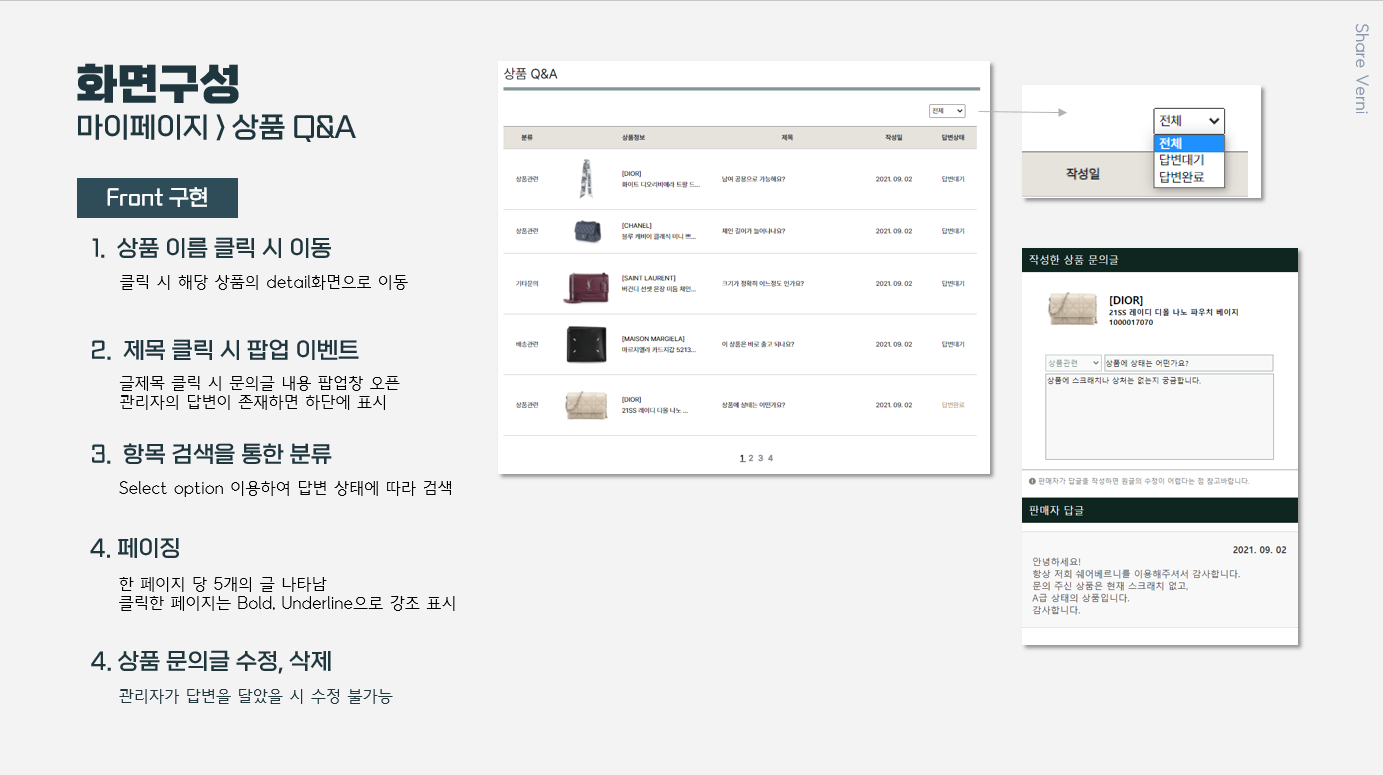Go to page 4 of the Q&A list
The image size is (1383, 775).
(x=770, y=458)
